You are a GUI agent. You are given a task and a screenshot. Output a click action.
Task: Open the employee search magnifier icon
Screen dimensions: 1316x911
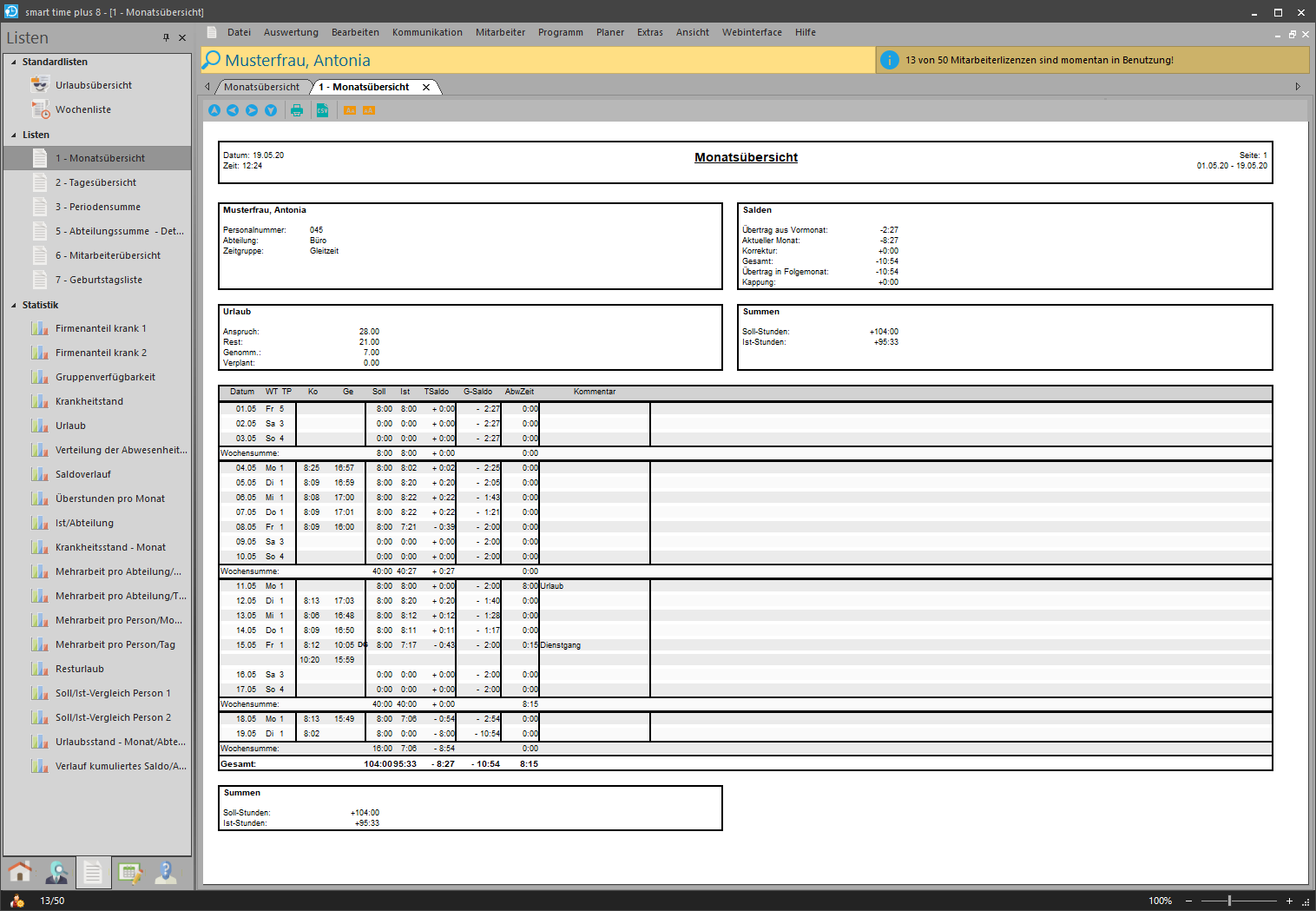[212, 60]
